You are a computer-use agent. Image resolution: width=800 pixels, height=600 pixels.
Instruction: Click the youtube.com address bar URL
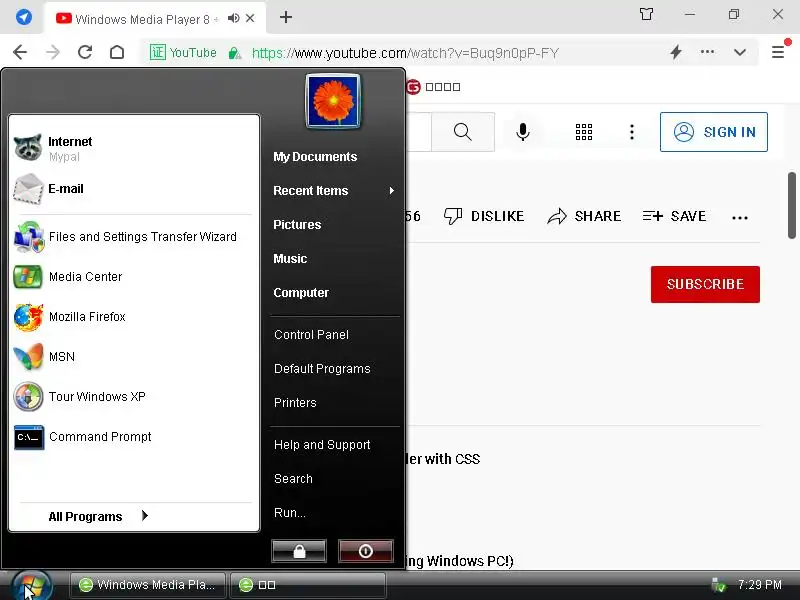pos(405,53)
